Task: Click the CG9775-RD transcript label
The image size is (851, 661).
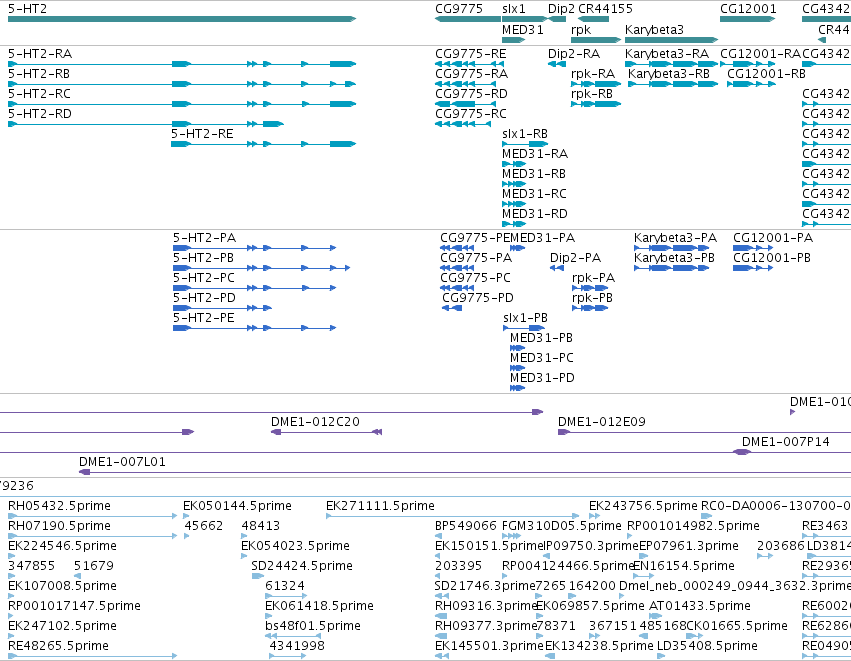Action: pos(471,94)
